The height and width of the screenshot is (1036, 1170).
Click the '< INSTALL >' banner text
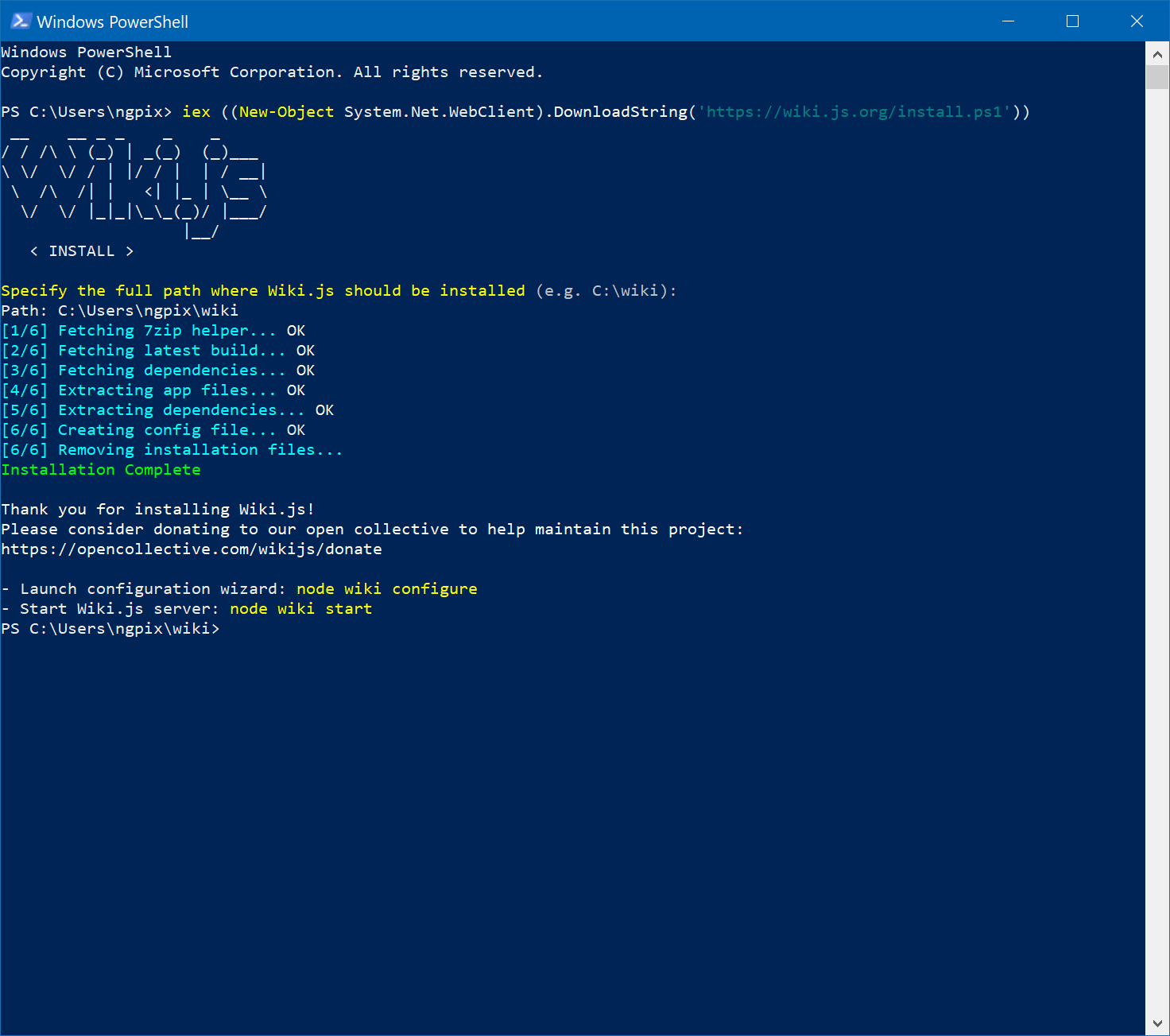(x=82, y=251)
